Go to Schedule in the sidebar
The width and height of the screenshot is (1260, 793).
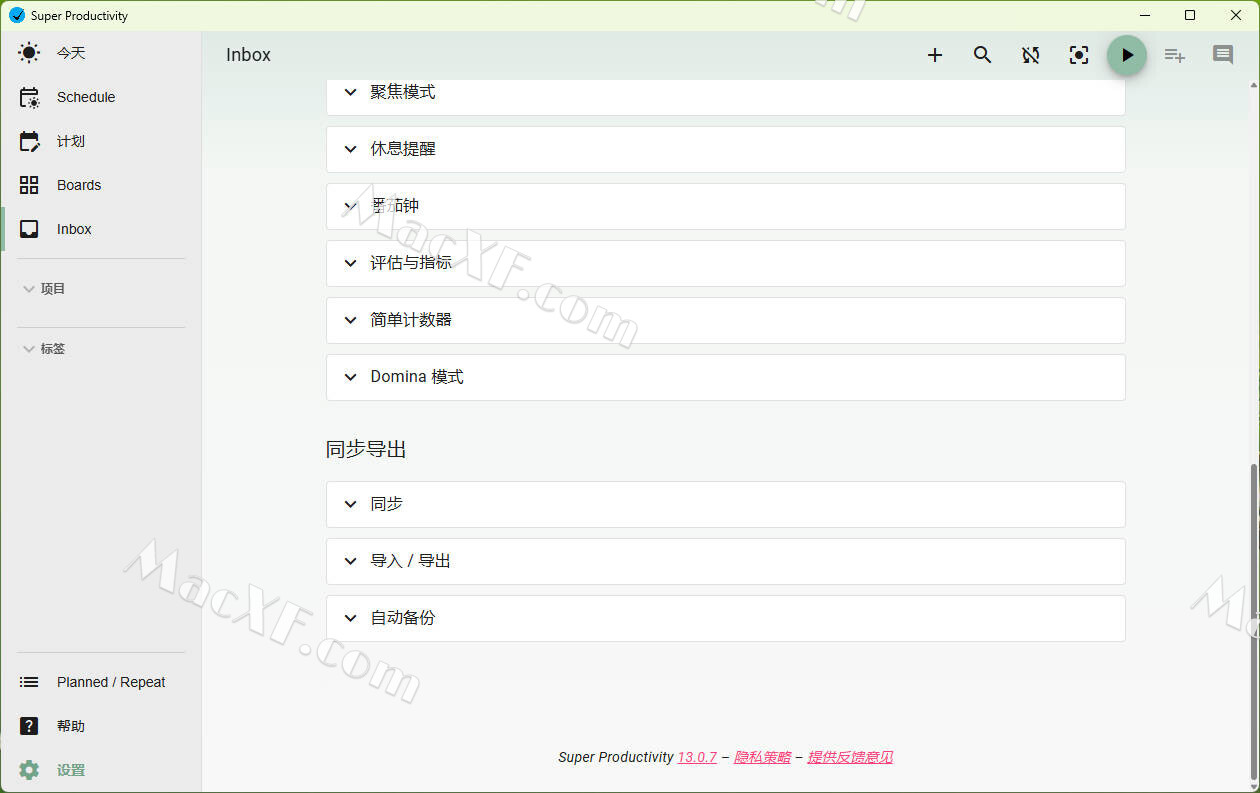click(x=101, y=97)
